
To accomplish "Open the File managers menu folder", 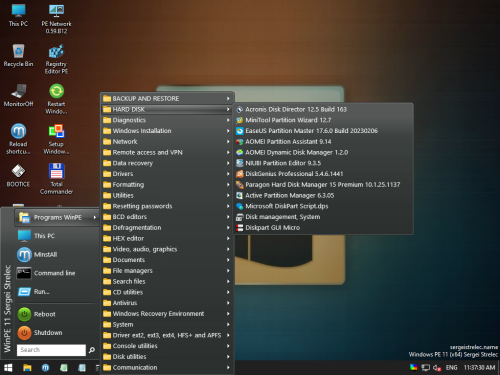I will tap(167, 271).
